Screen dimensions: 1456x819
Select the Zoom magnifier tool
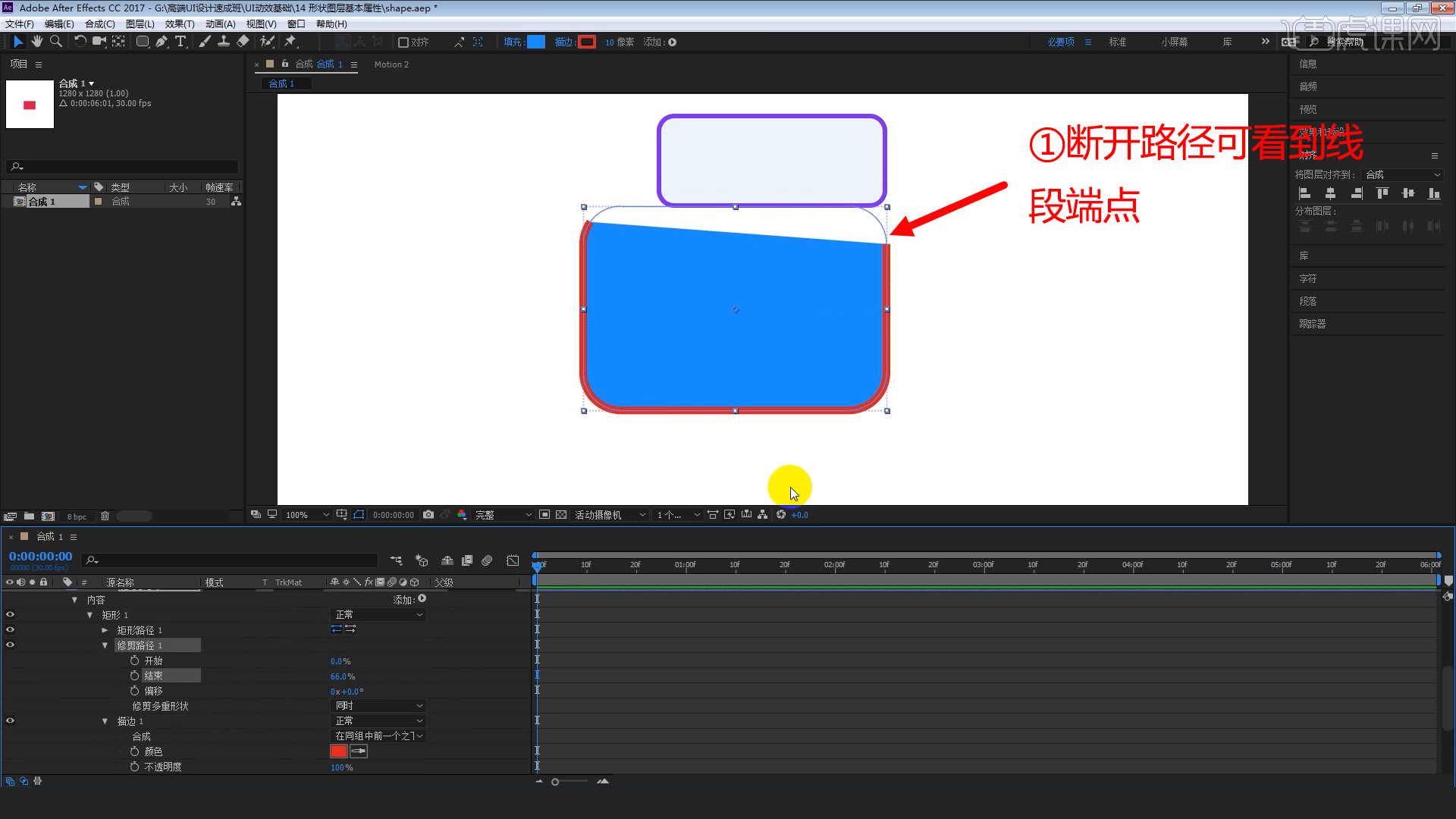tap(55, 42)
